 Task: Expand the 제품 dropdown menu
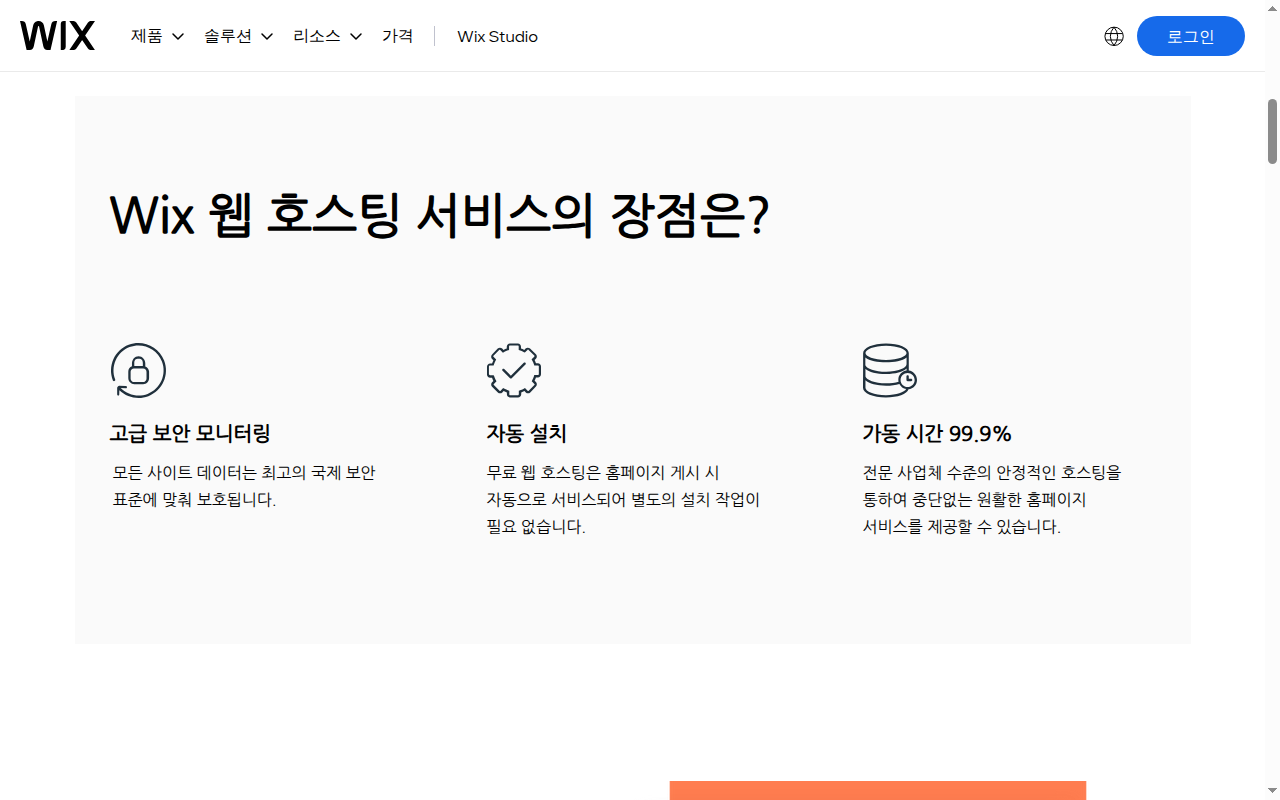coord(158,36)
